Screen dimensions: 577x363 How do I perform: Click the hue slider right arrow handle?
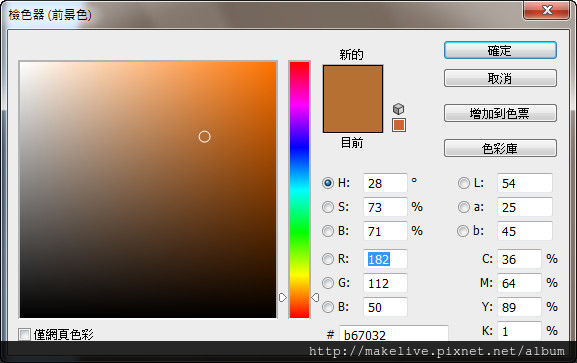315,297
